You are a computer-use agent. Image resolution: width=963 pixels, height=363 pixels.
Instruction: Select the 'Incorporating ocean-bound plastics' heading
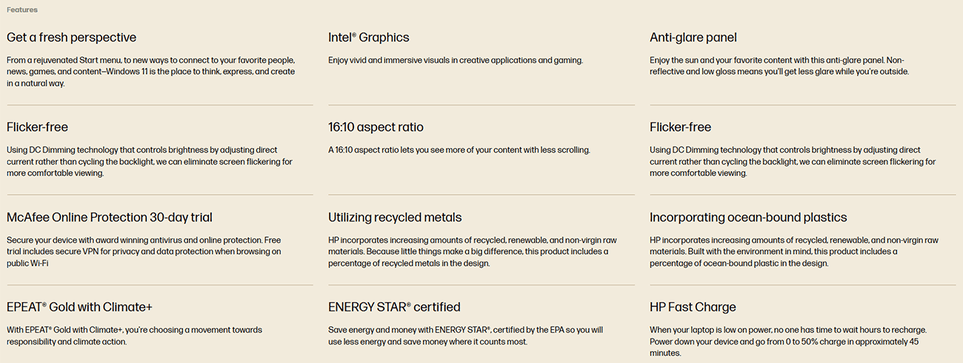tap(748, 217)
